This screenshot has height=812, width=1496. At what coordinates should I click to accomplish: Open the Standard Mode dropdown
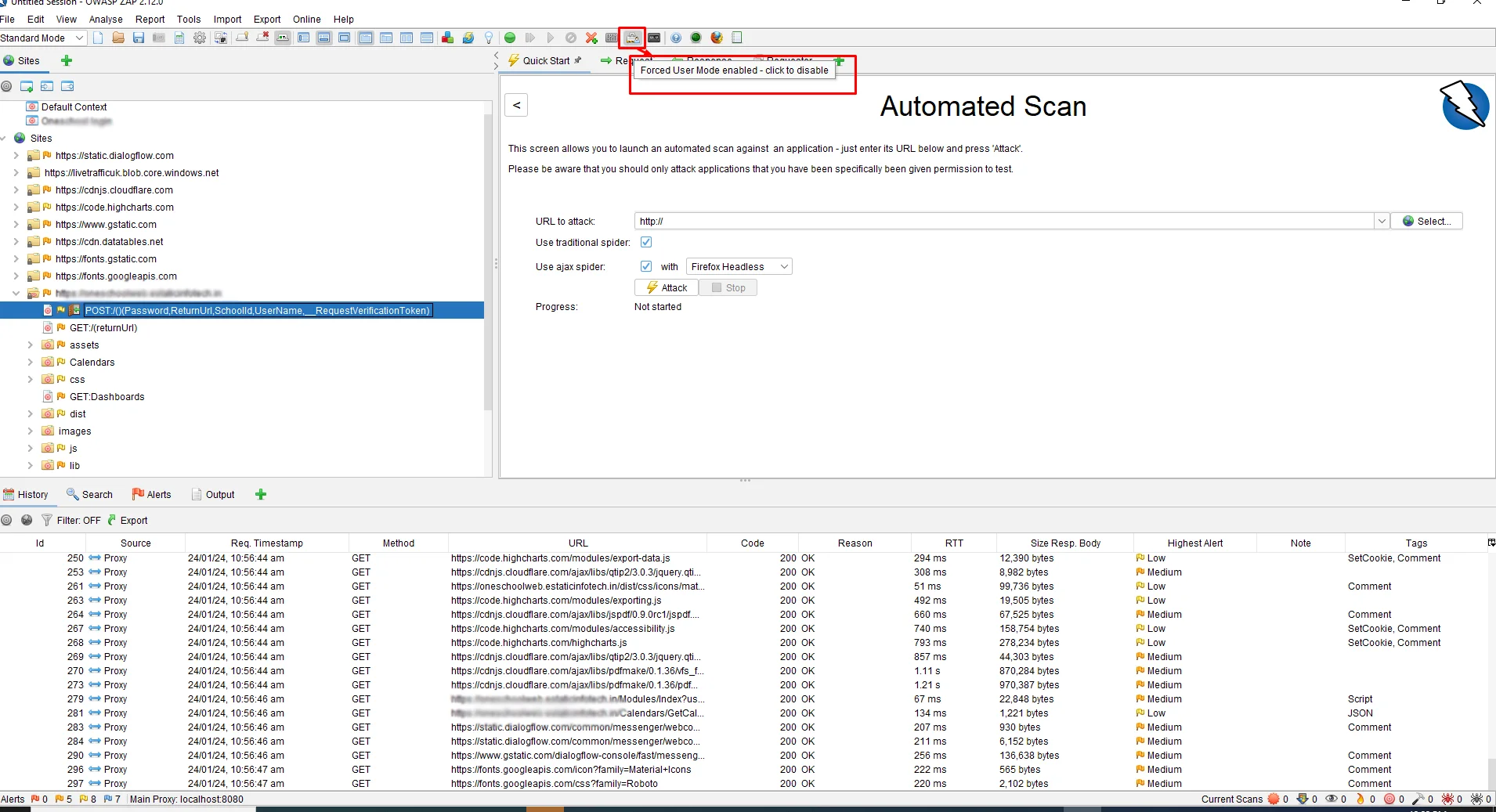42,38
